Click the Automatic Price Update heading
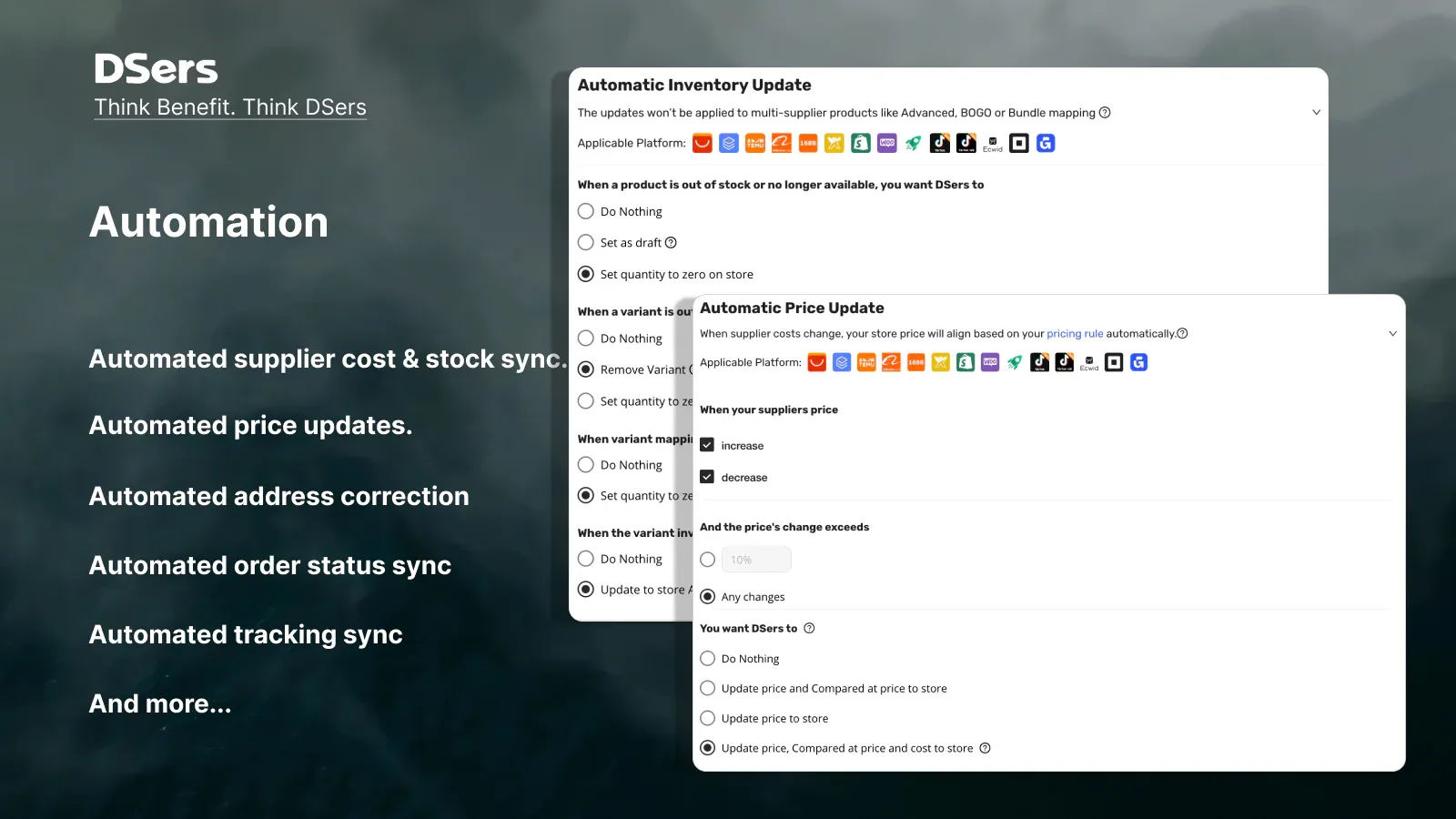 pyautogui.click(x=792, y=308)
